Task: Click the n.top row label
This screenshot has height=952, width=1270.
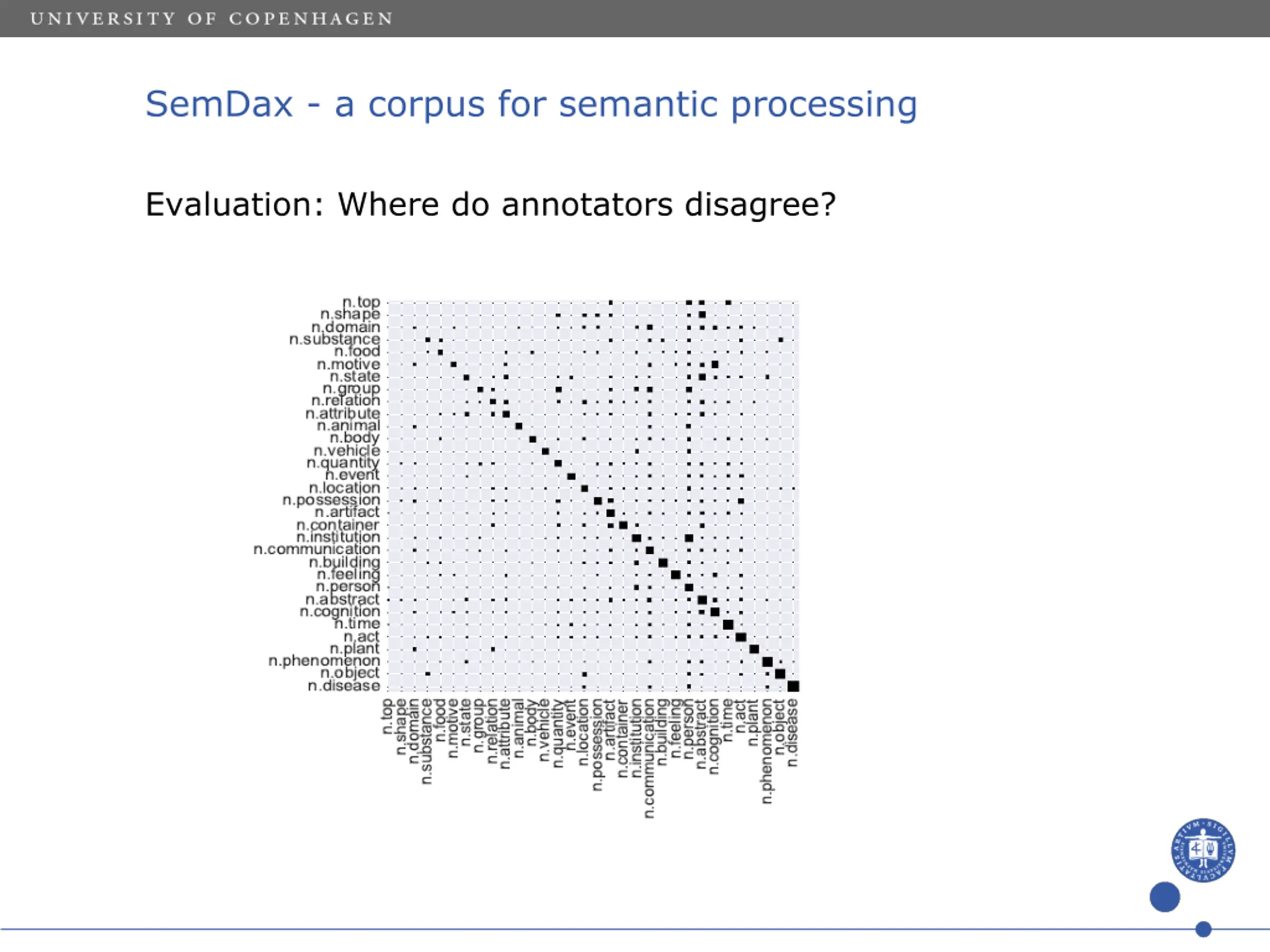Action: [361, 302]
